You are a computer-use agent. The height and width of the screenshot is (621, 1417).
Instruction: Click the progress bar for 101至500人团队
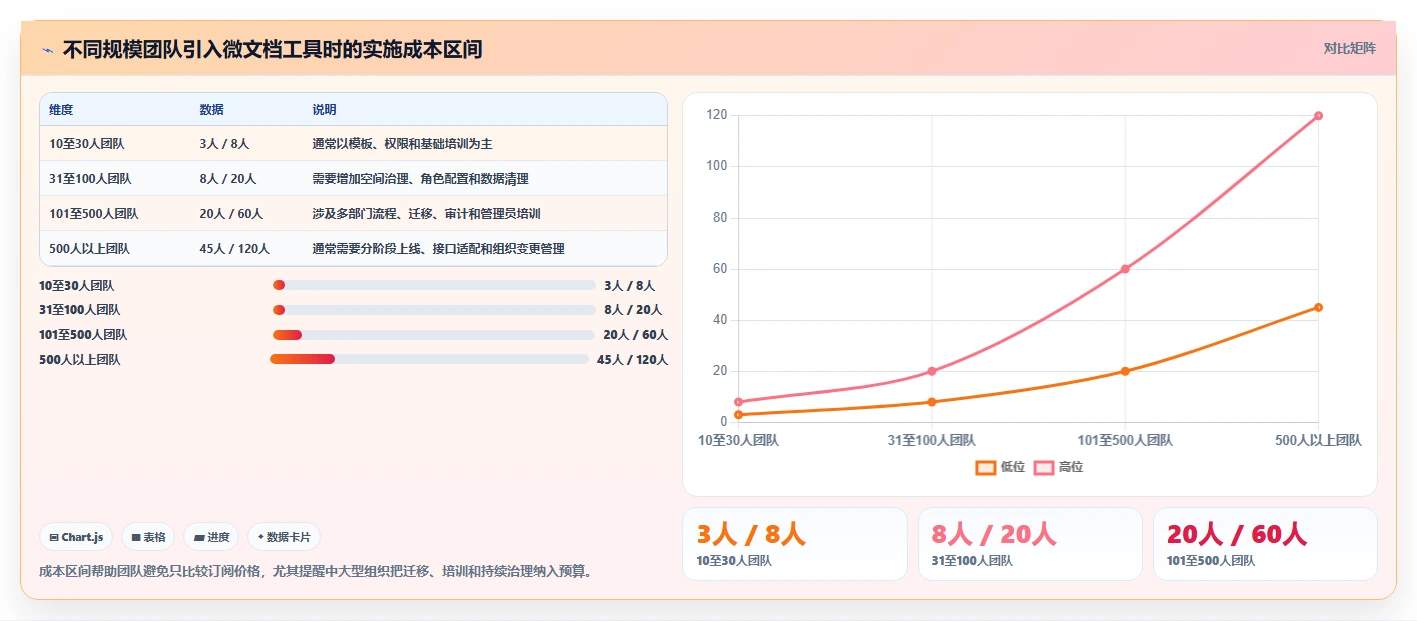click(434, 335)
